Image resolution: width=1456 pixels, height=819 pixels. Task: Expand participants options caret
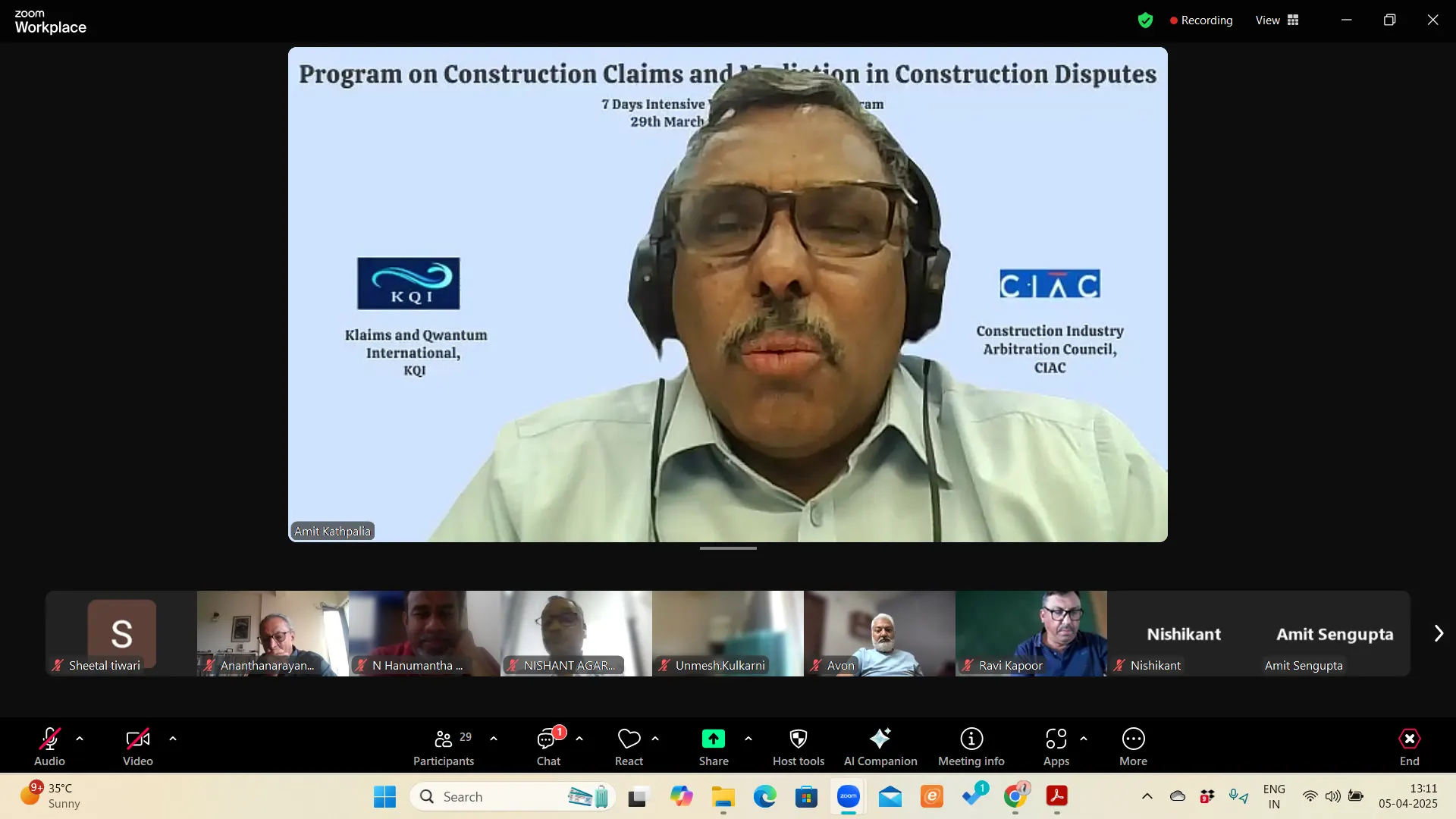point(494,739)
